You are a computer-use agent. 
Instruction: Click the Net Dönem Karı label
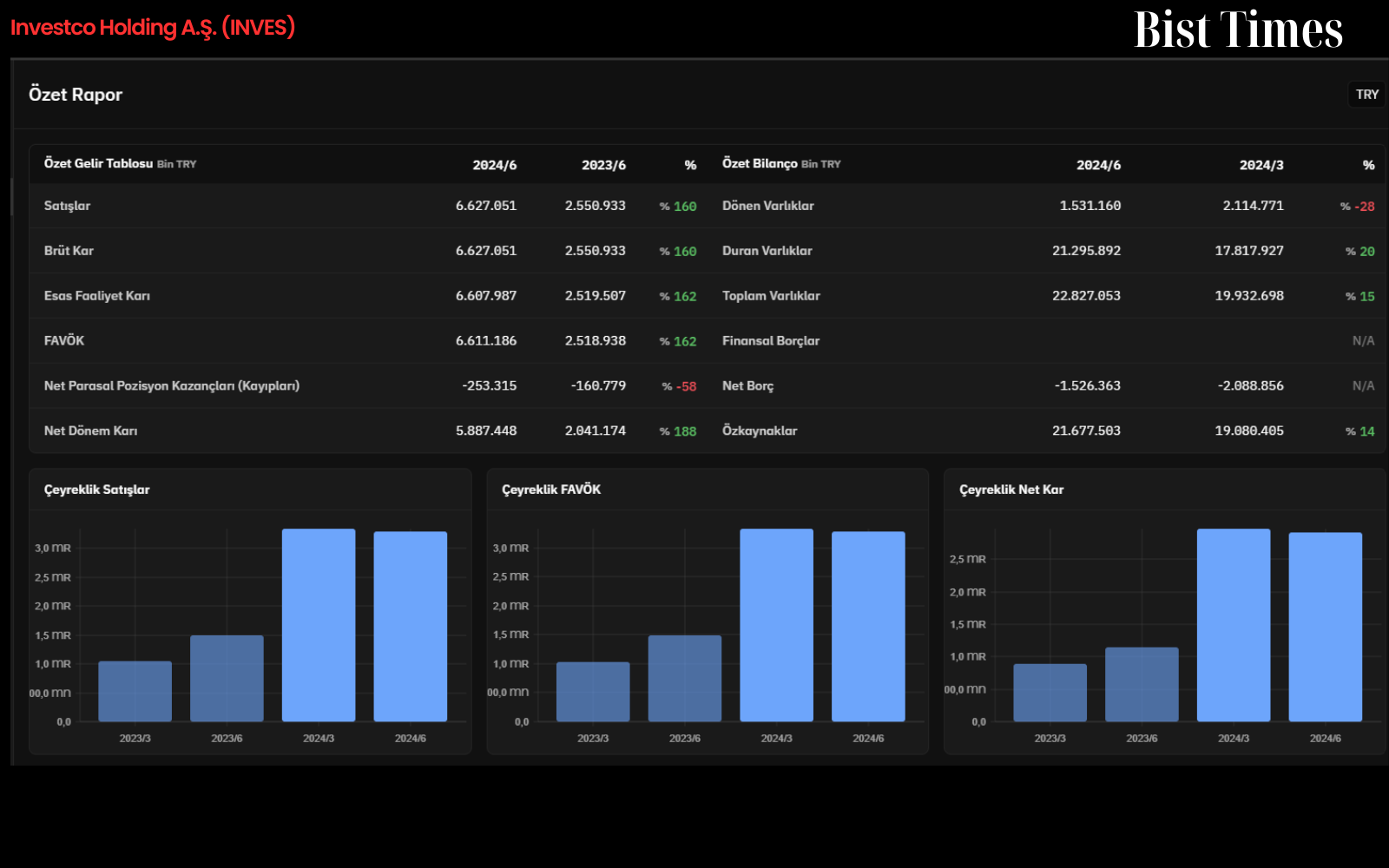pos(90,431)
